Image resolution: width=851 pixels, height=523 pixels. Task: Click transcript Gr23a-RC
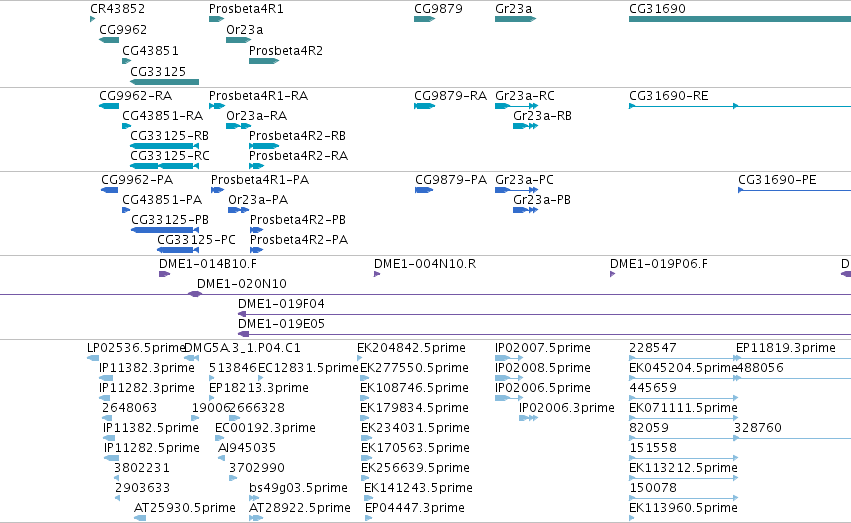pos(516,106)
